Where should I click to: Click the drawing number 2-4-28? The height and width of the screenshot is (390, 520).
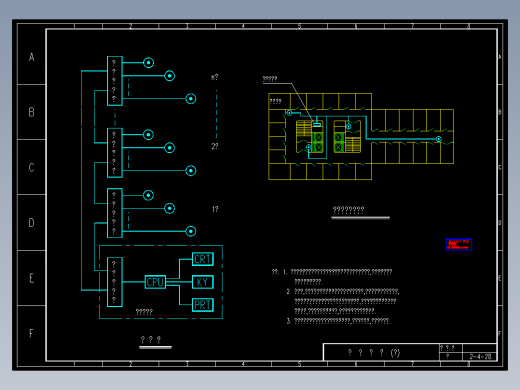(x=480, y=356)
